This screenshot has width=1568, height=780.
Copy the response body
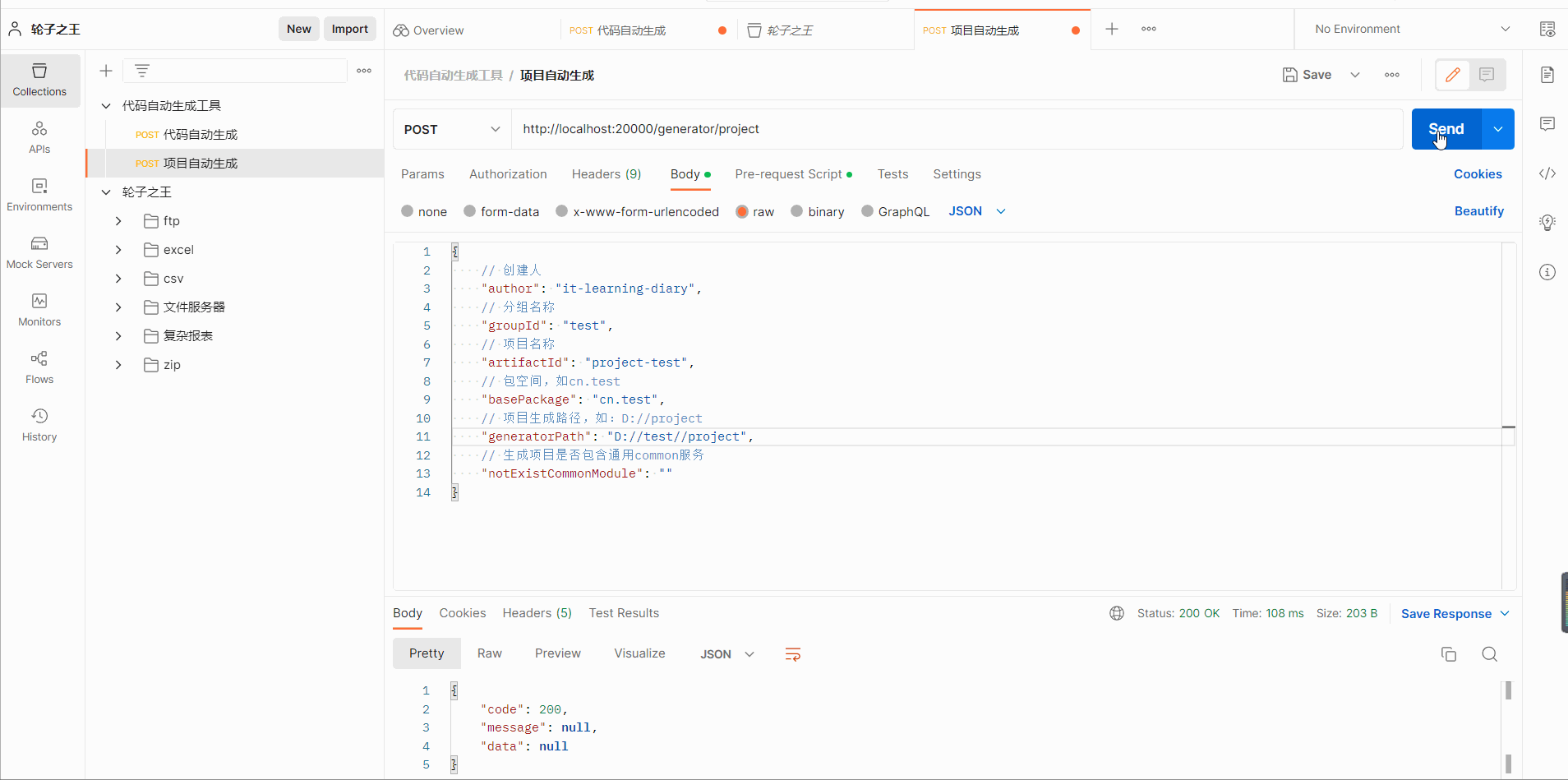1449,654
